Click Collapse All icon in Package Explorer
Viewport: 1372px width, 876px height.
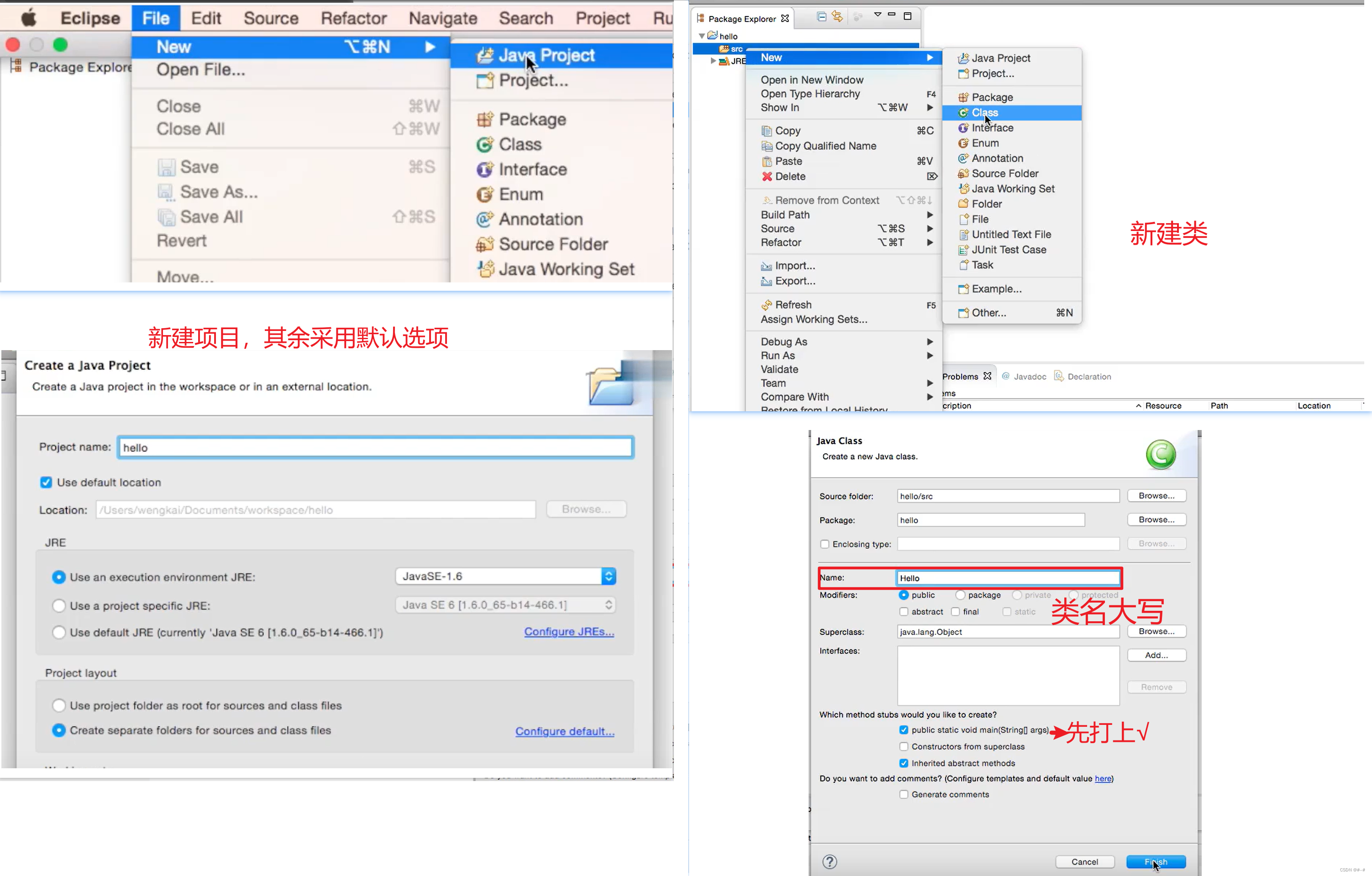821,16
